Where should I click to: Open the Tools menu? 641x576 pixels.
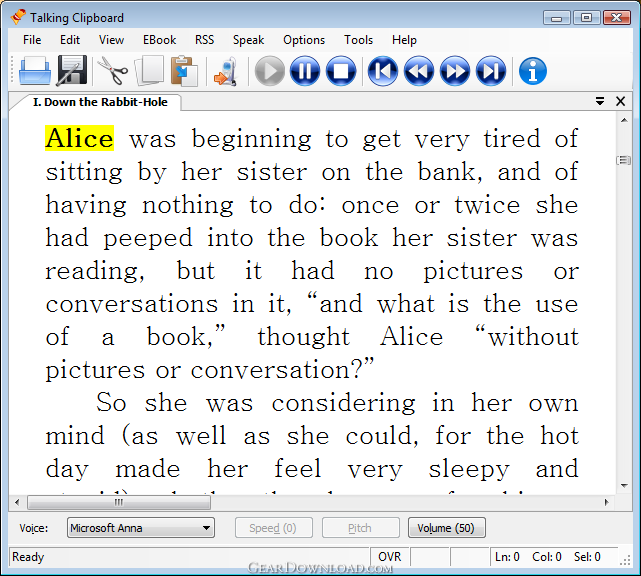(359, 40)
